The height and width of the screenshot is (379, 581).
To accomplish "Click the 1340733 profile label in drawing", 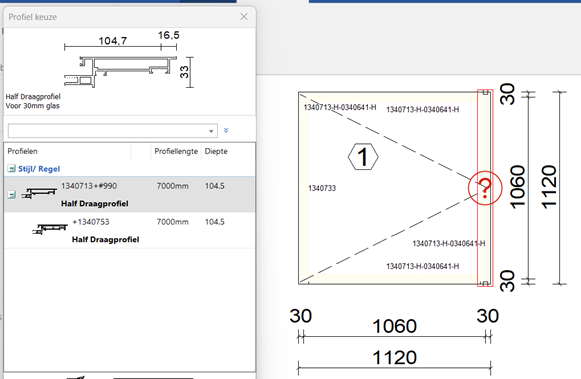I will [322, 188].
